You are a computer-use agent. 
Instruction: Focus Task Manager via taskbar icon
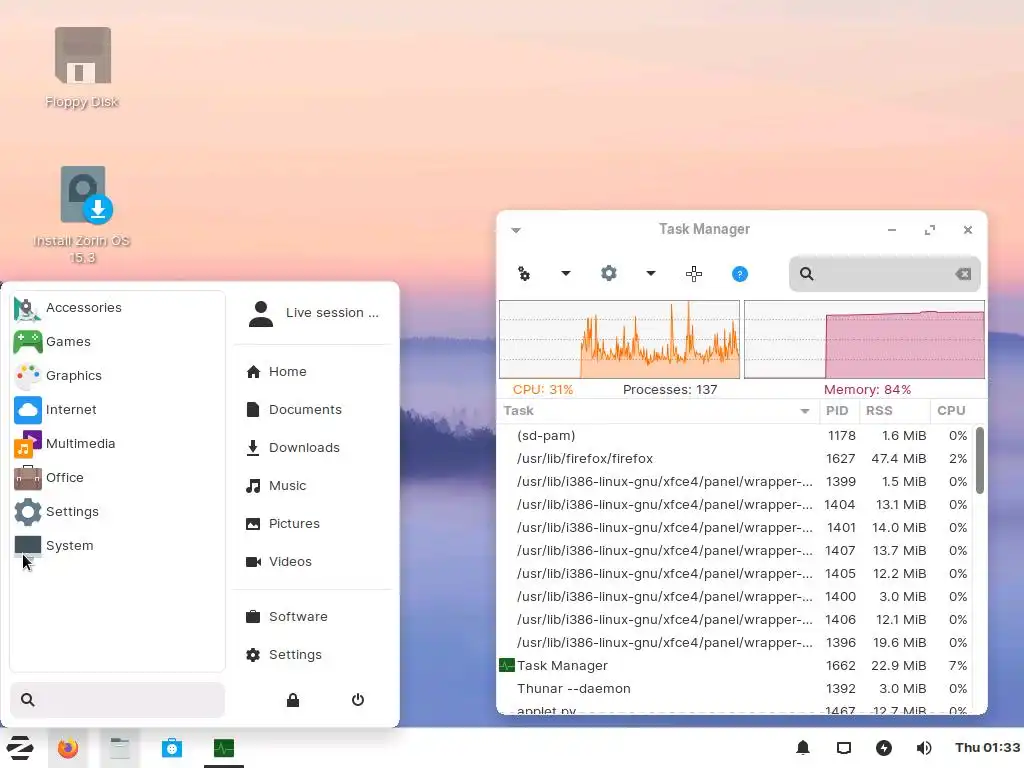(224, 748)
